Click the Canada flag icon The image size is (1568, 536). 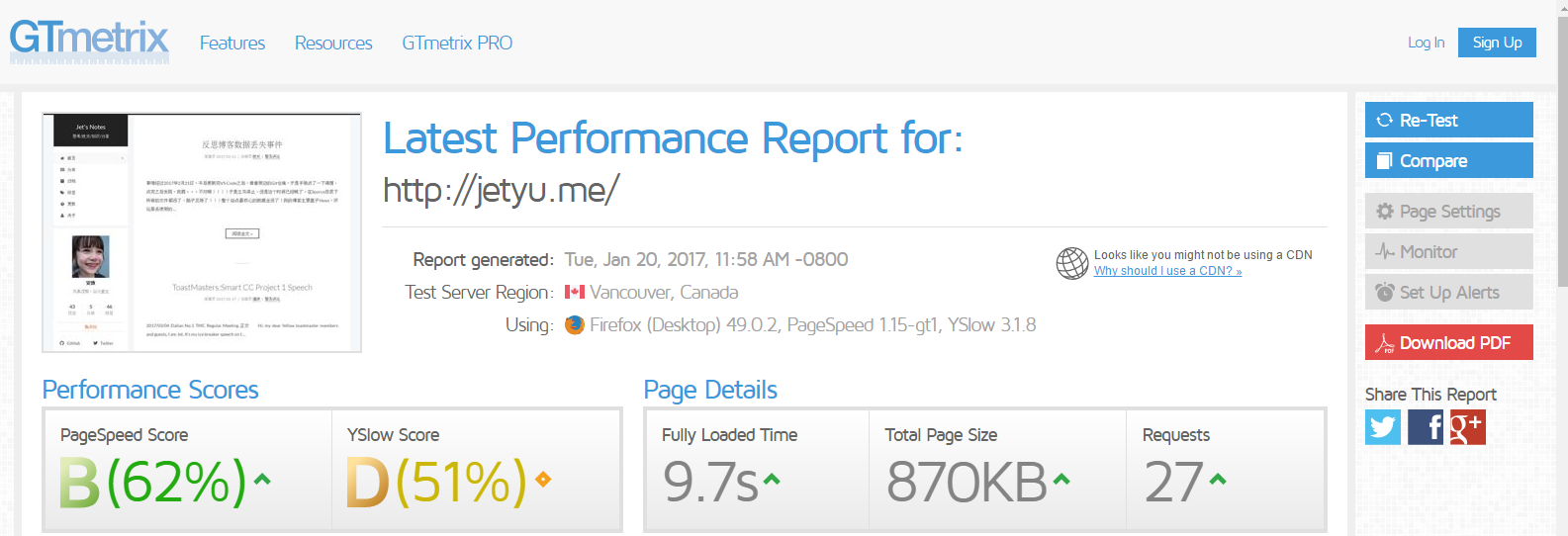coord(575,293)
